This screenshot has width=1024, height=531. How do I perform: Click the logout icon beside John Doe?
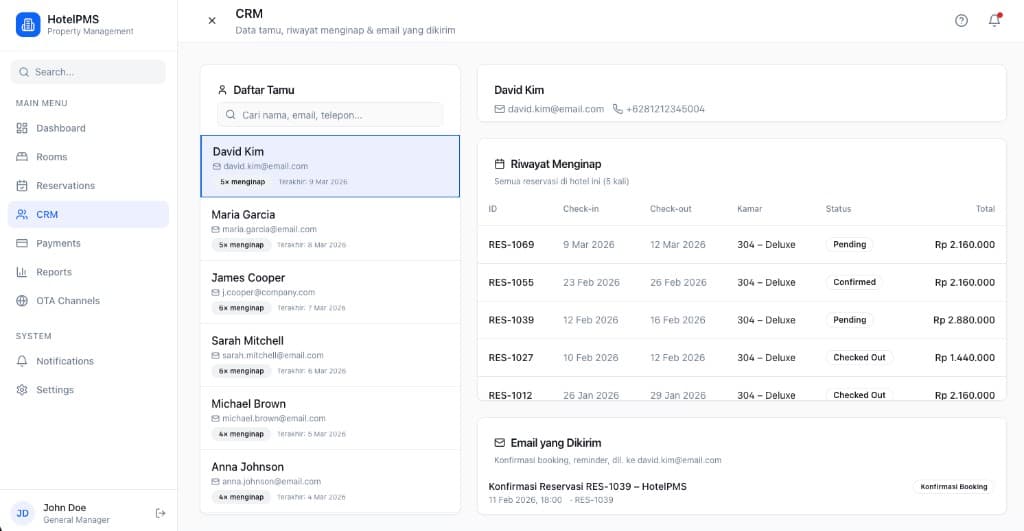pyautogui.click(x=160, y=513)
